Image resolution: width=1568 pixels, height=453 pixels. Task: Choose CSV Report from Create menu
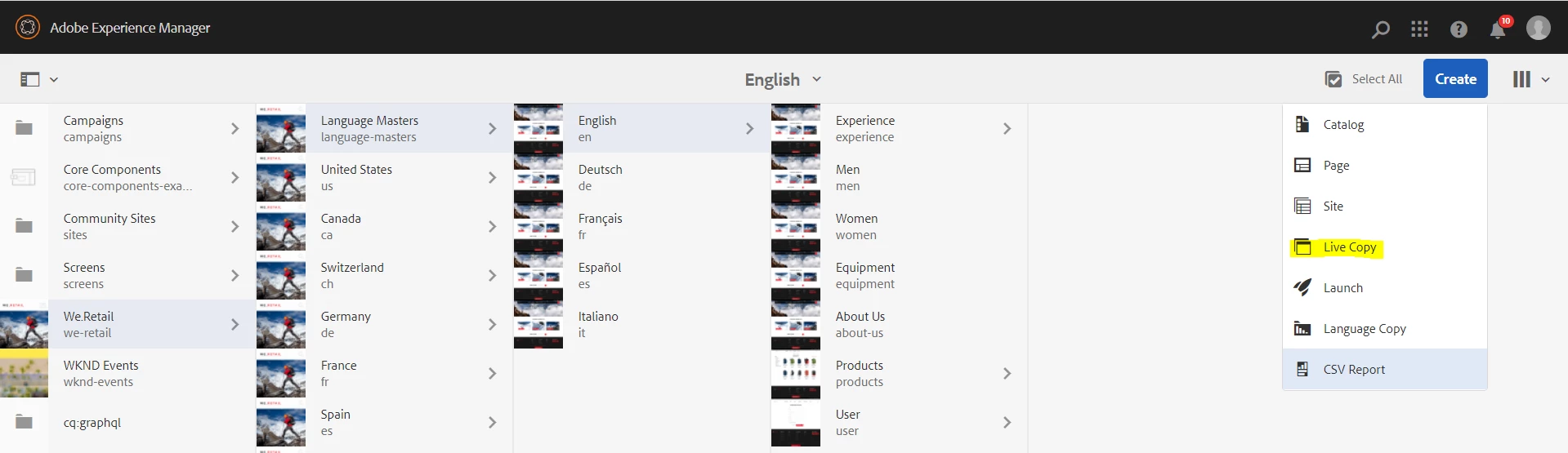(x=1385, y=369)
